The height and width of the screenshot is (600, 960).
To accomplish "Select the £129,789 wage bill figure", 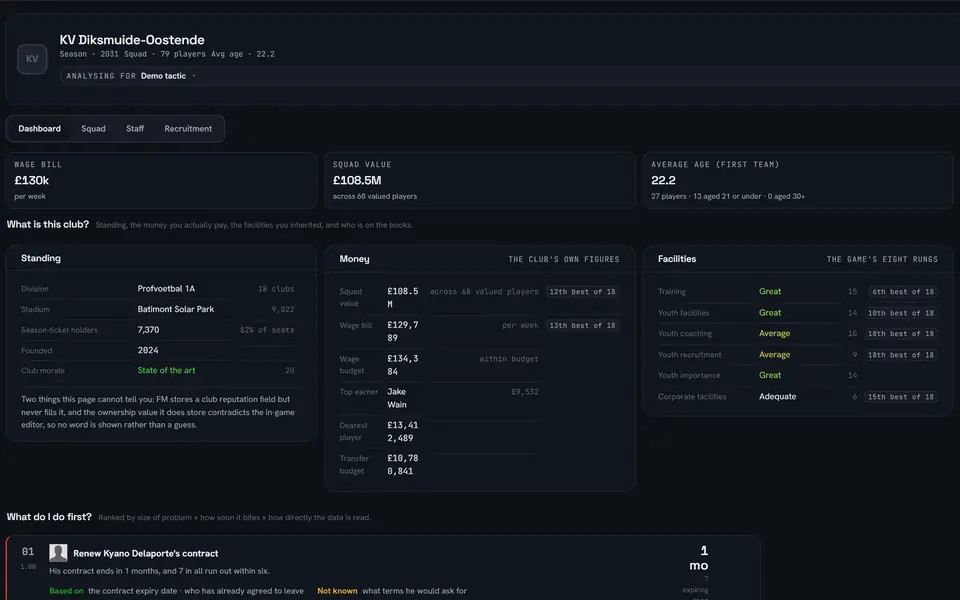I will coord(403,331).
